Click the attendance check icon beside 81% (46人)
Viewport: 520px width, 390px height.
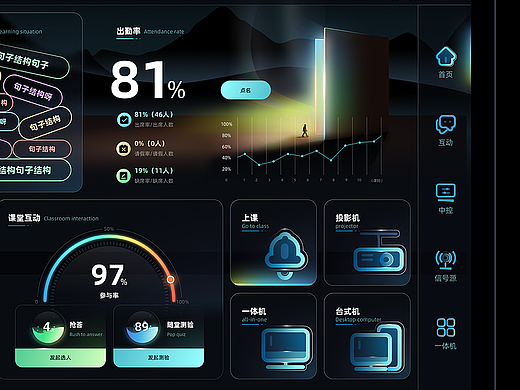(x=124, y=119)
